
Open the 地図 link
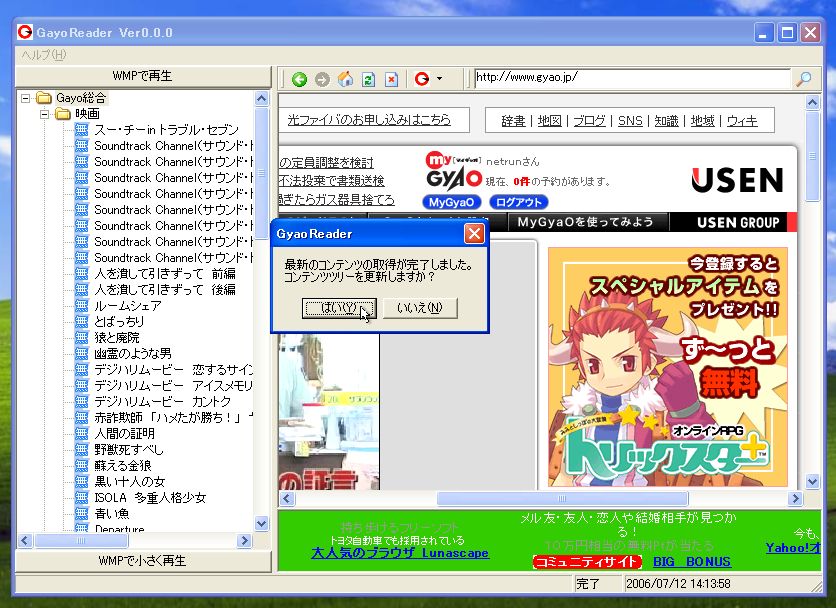[x=549, y=121]
